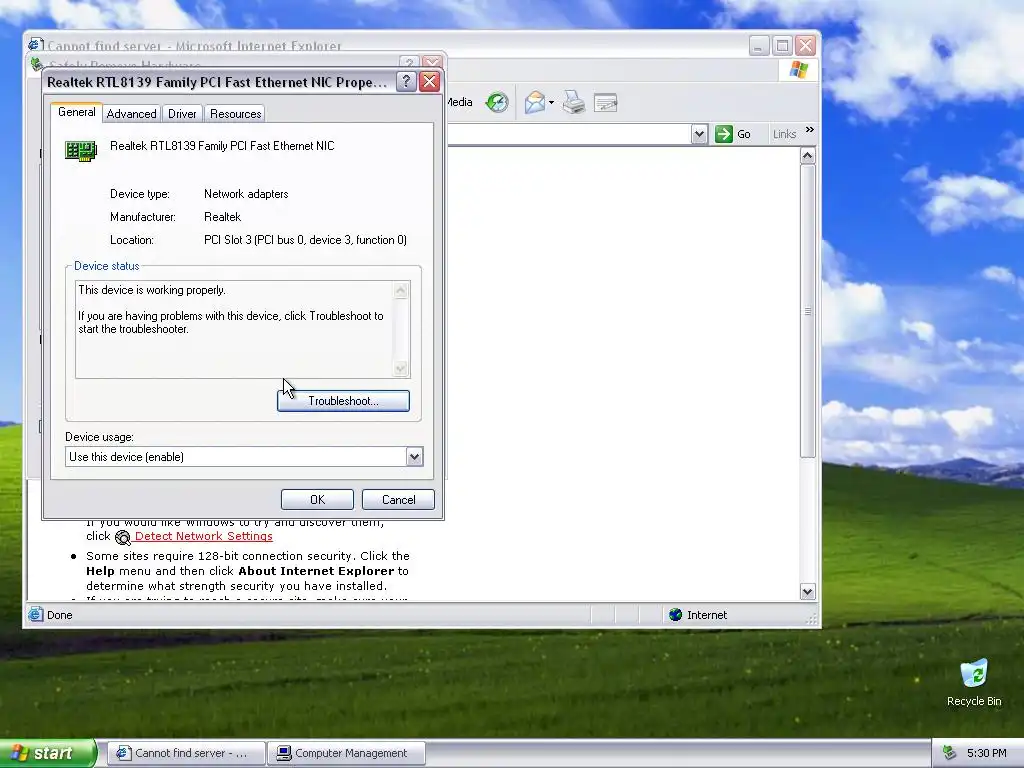Click the Internet Explorer vertical scrollbar thumb
Image resolution: width=1024 pixels, height=768 pixels.
pos(808,311)
